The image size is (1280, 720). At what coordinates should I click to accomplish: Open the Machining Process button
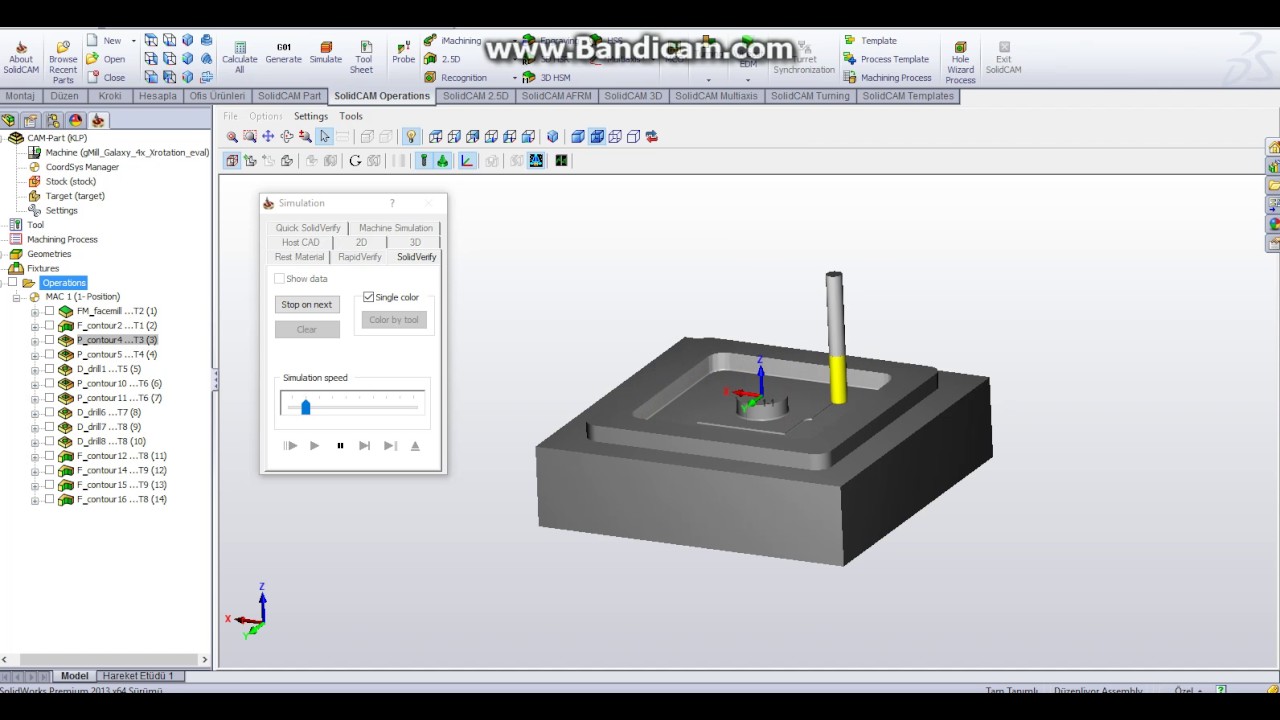[887, 78]
